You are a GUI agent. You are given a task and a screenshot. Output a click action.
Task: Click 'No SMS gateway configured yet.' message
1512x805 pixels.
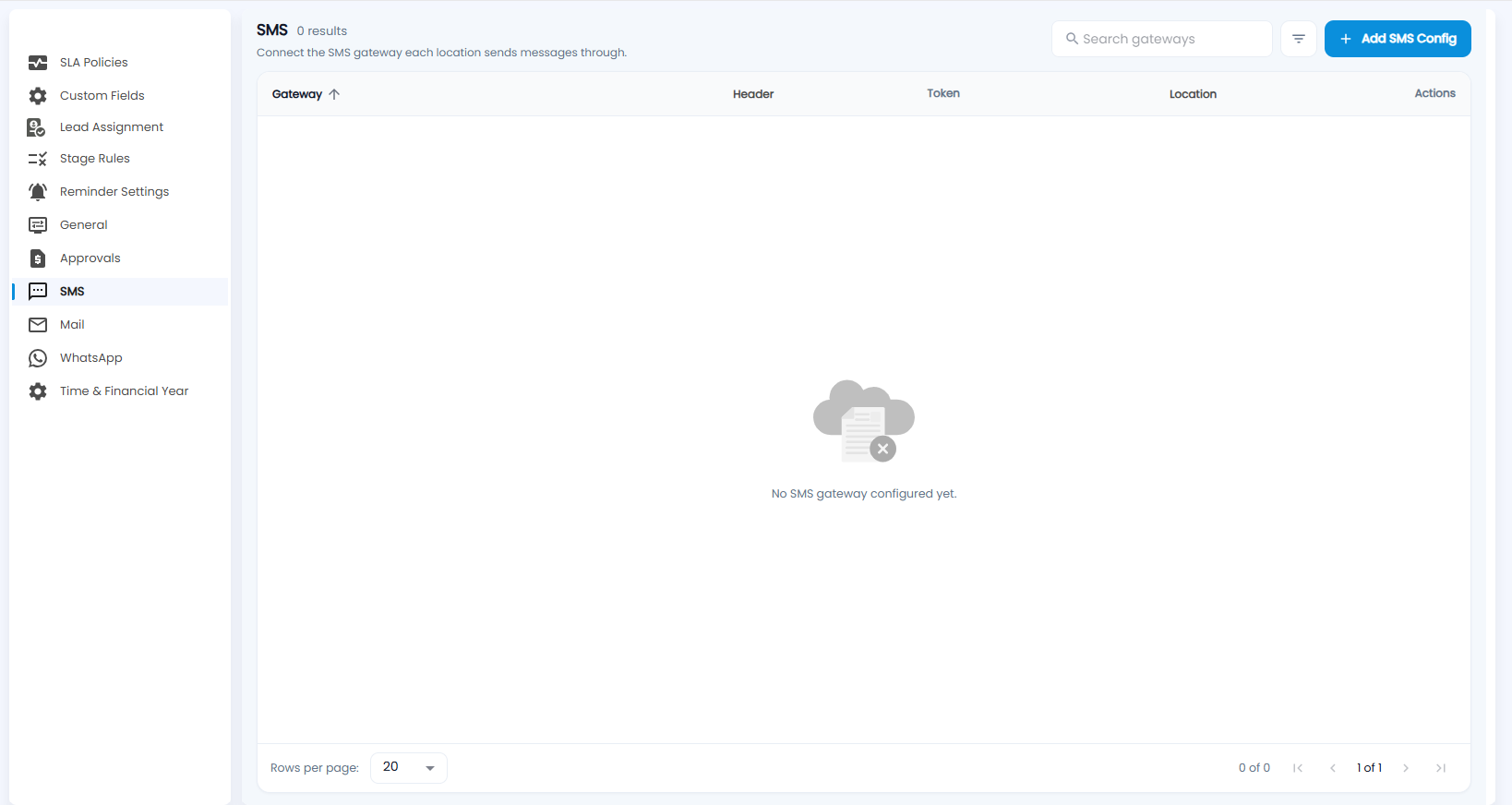click(x=864, y=494)
